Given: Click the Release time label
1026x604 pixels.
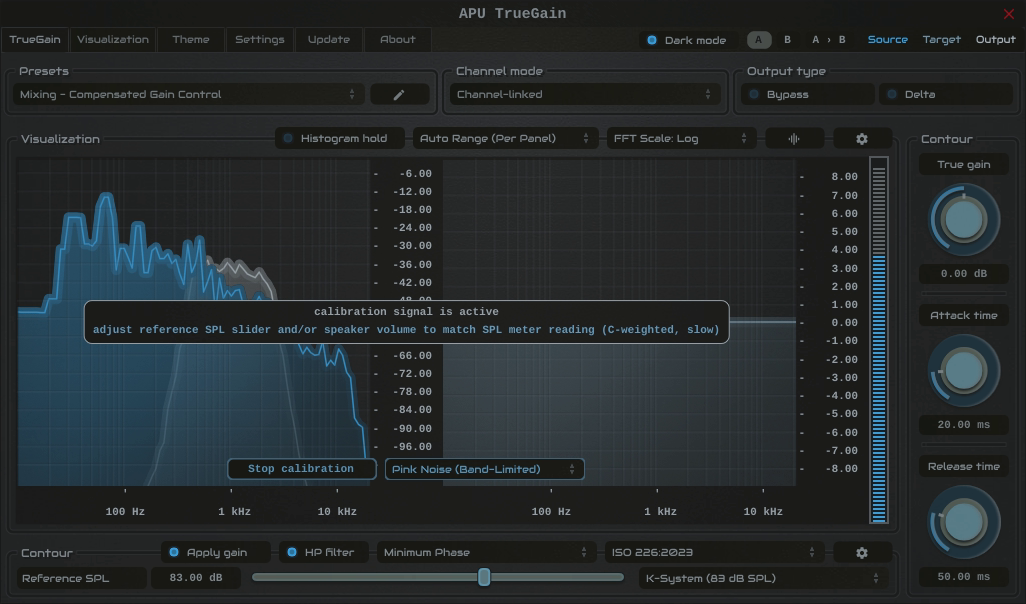Looking at the screenshot, I should point(963,467).
